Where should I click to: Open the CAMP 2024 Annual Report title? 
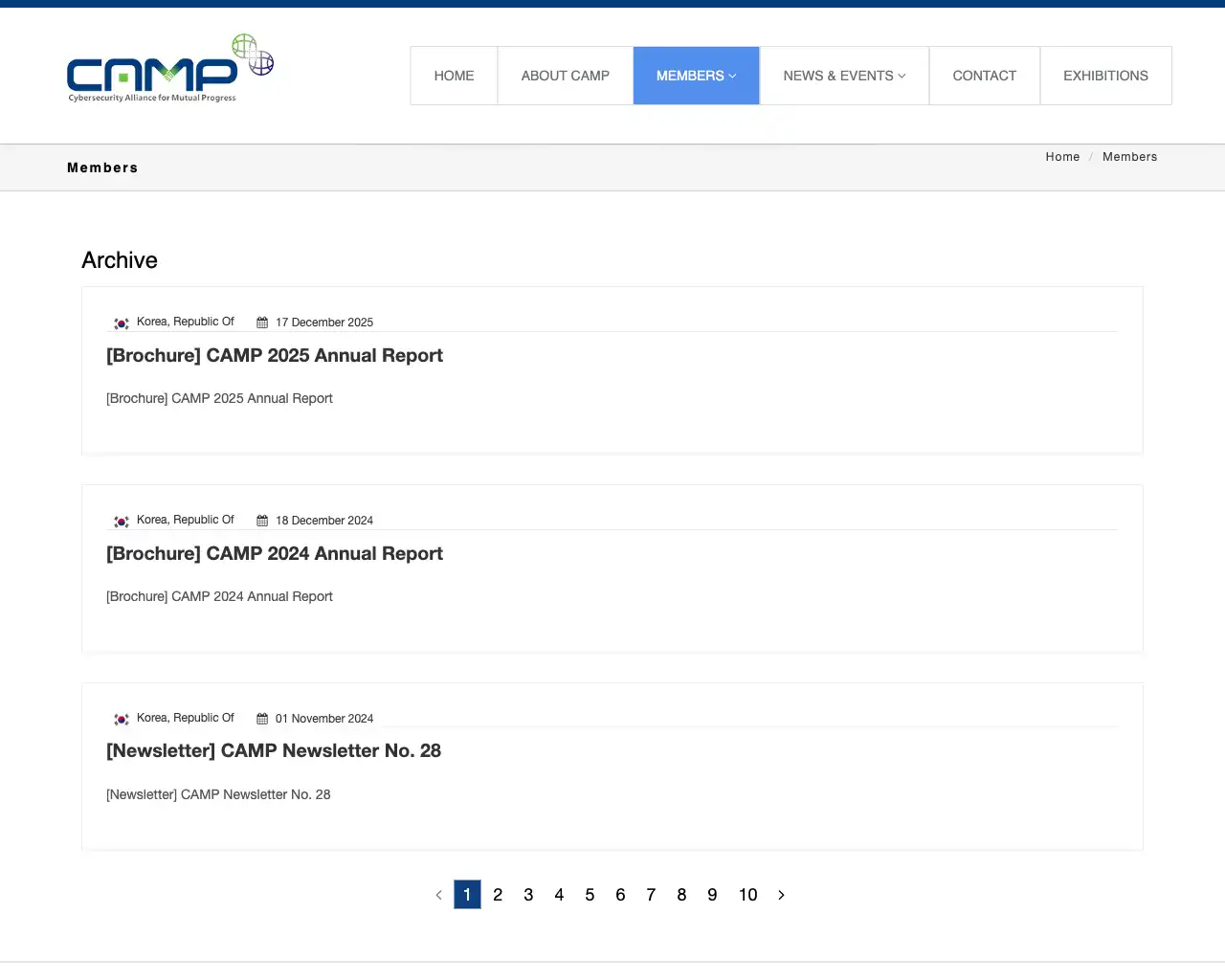tap(275, 554)
